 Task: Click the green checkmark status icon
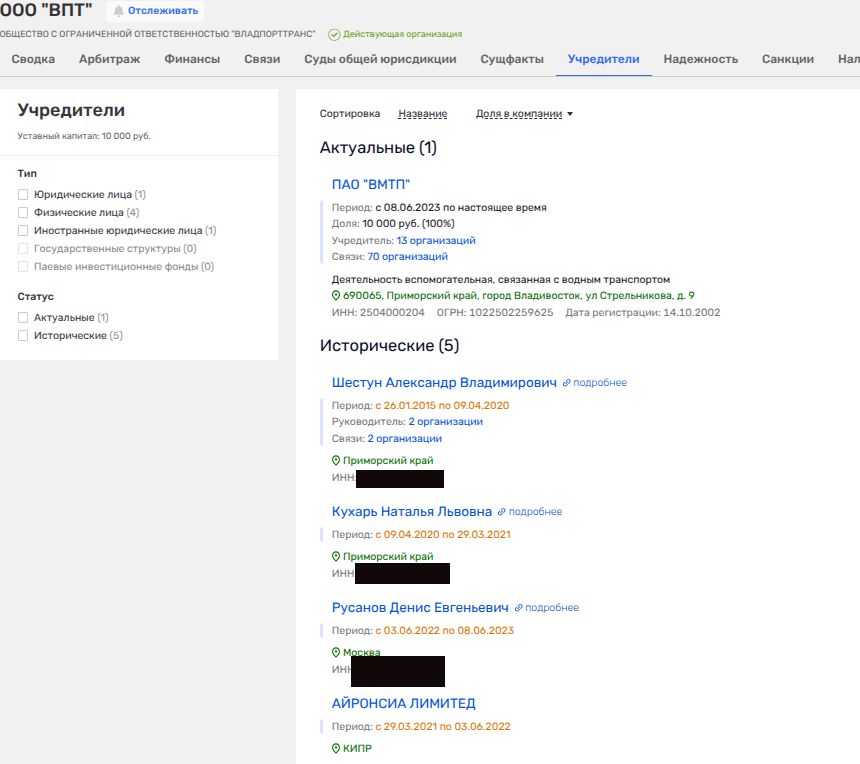tap(334, 34)
